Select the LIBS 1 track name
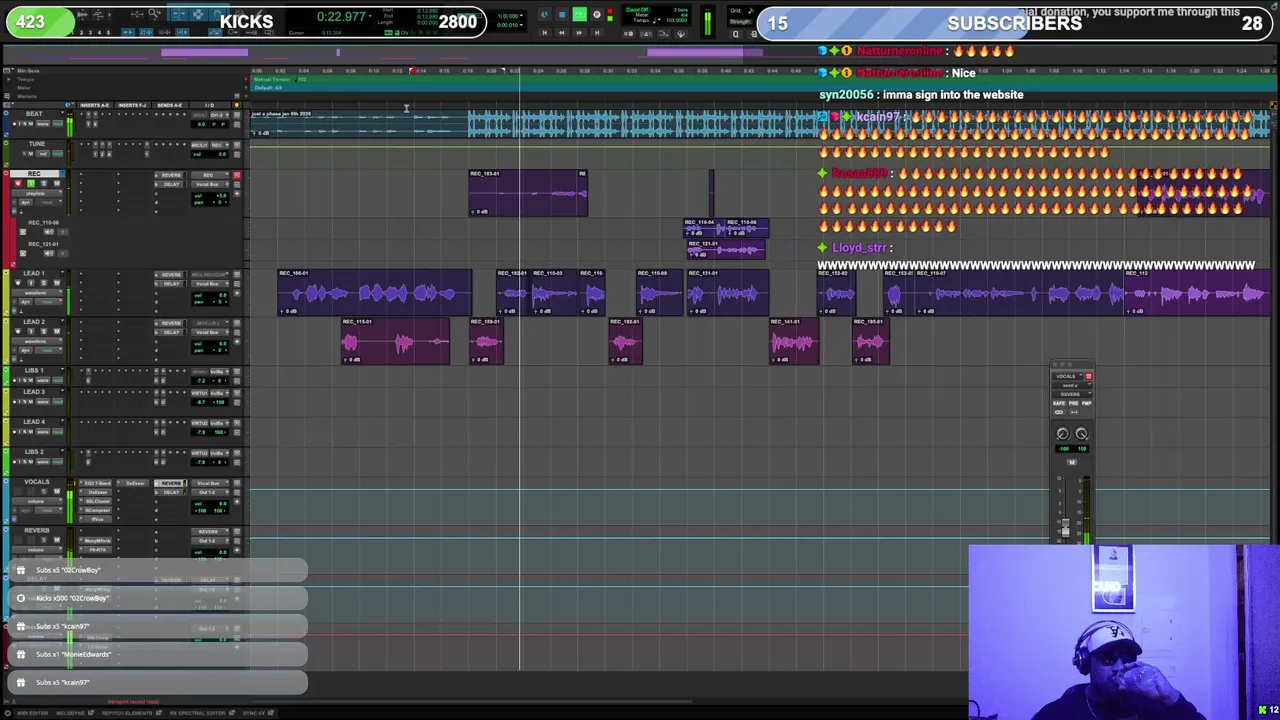1280x720 pixels. tap(34, 371)
